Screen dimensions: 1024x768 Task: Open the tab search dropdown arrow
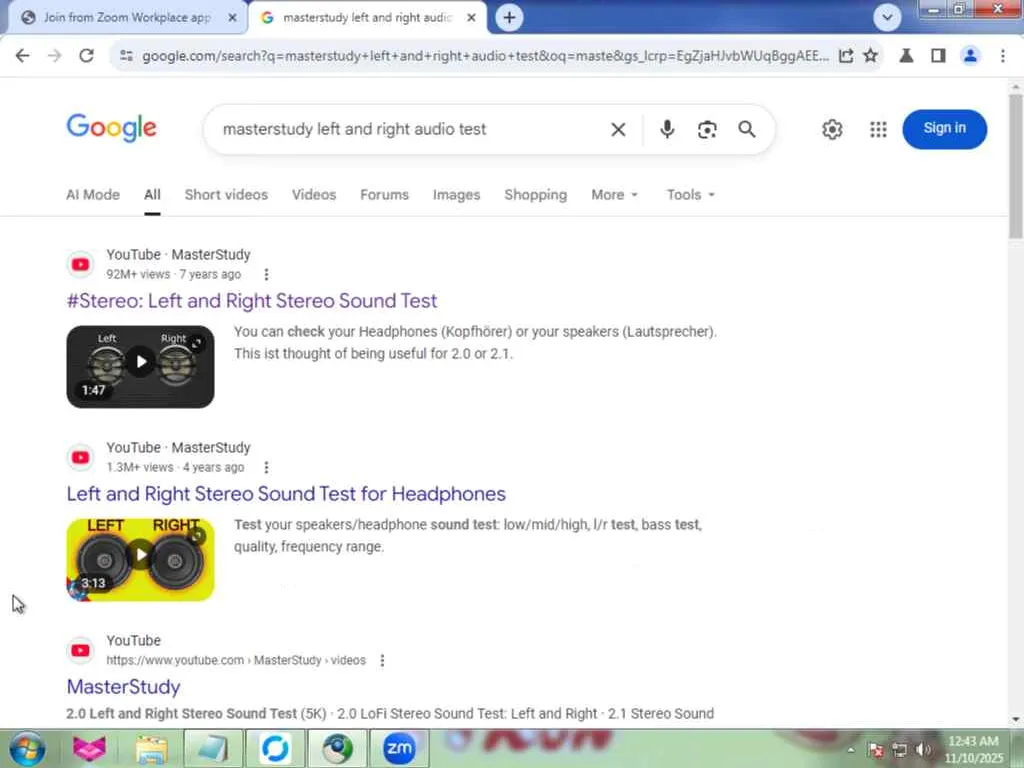tap(887, 18)
